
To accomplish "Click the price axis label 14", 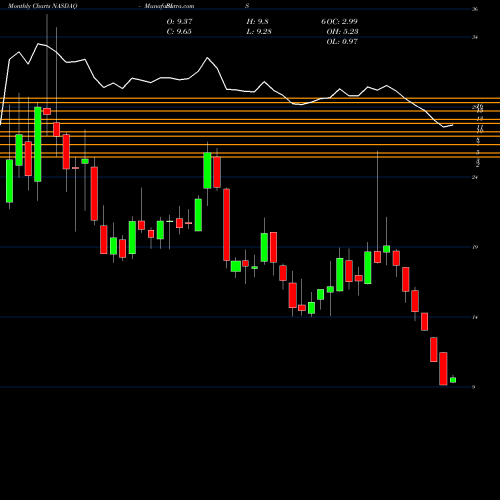I will (475, 317).
